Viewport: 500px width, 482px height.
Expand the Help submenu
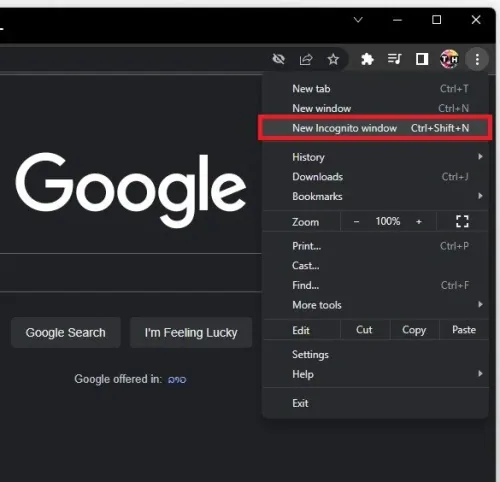[375, 374]
